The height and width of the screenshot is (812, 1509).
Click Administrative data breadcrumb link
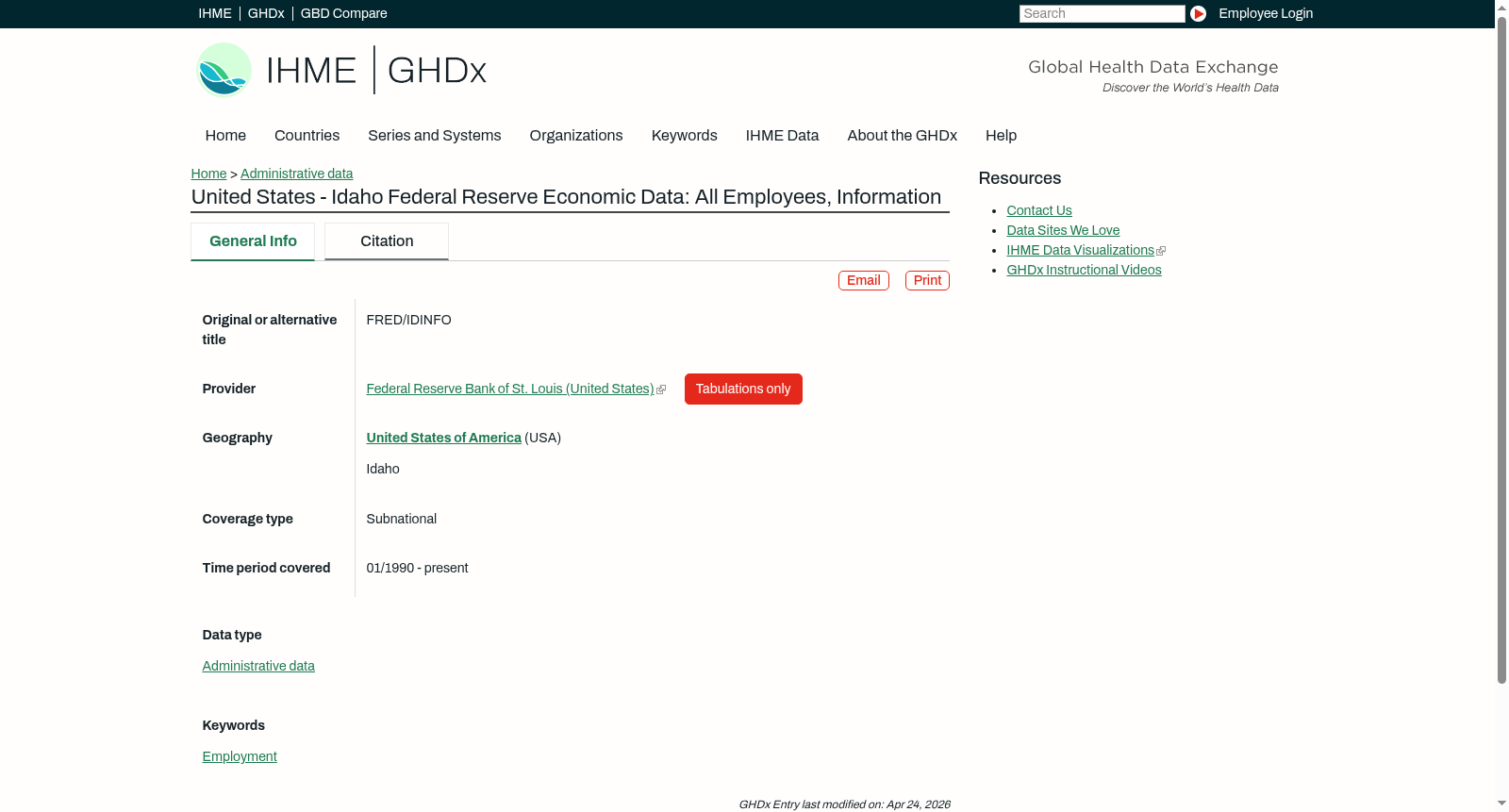click(297, 174)
